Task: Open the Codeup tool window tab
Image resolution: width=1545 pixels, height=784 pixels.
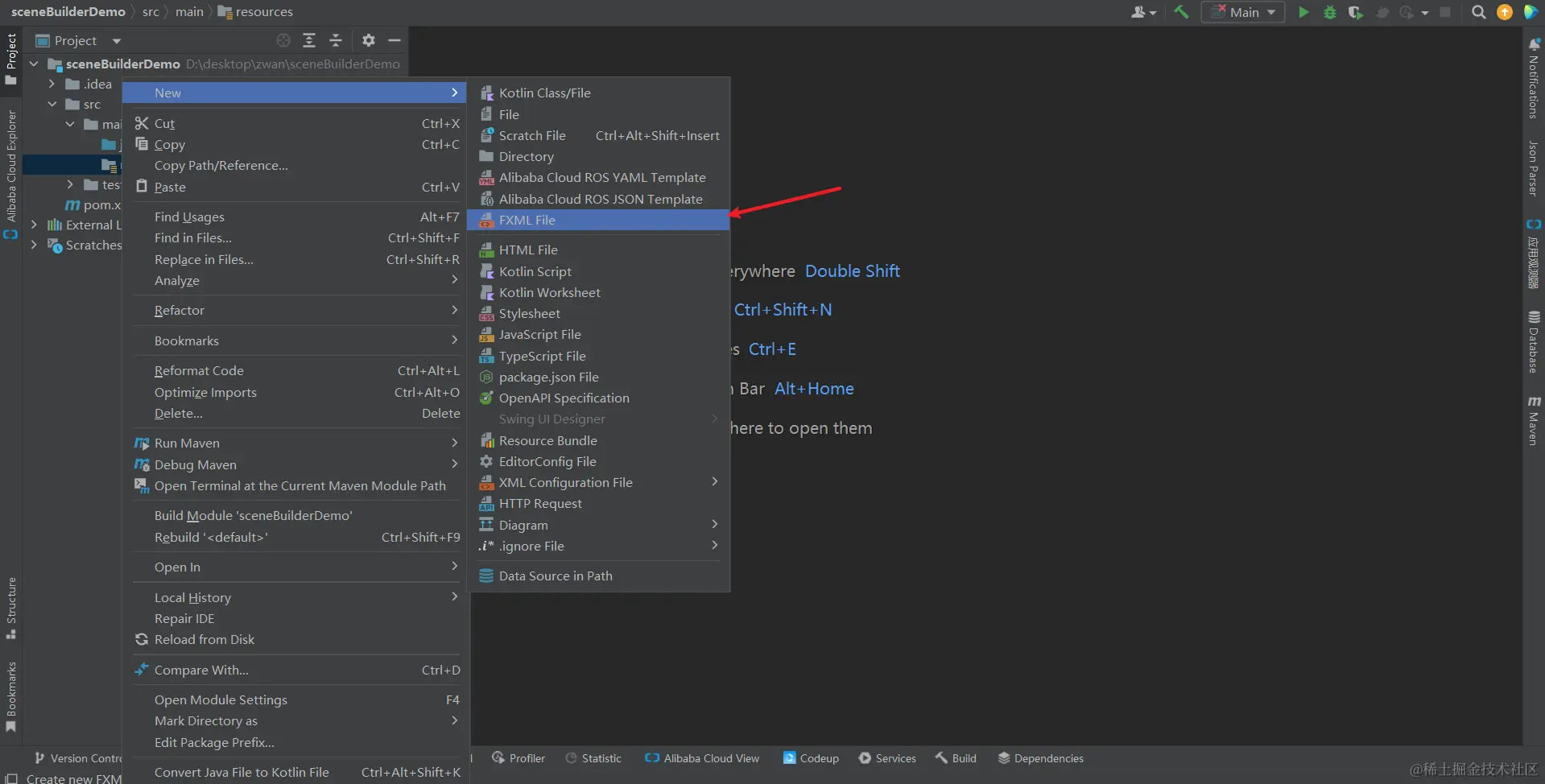Action: 811,758
